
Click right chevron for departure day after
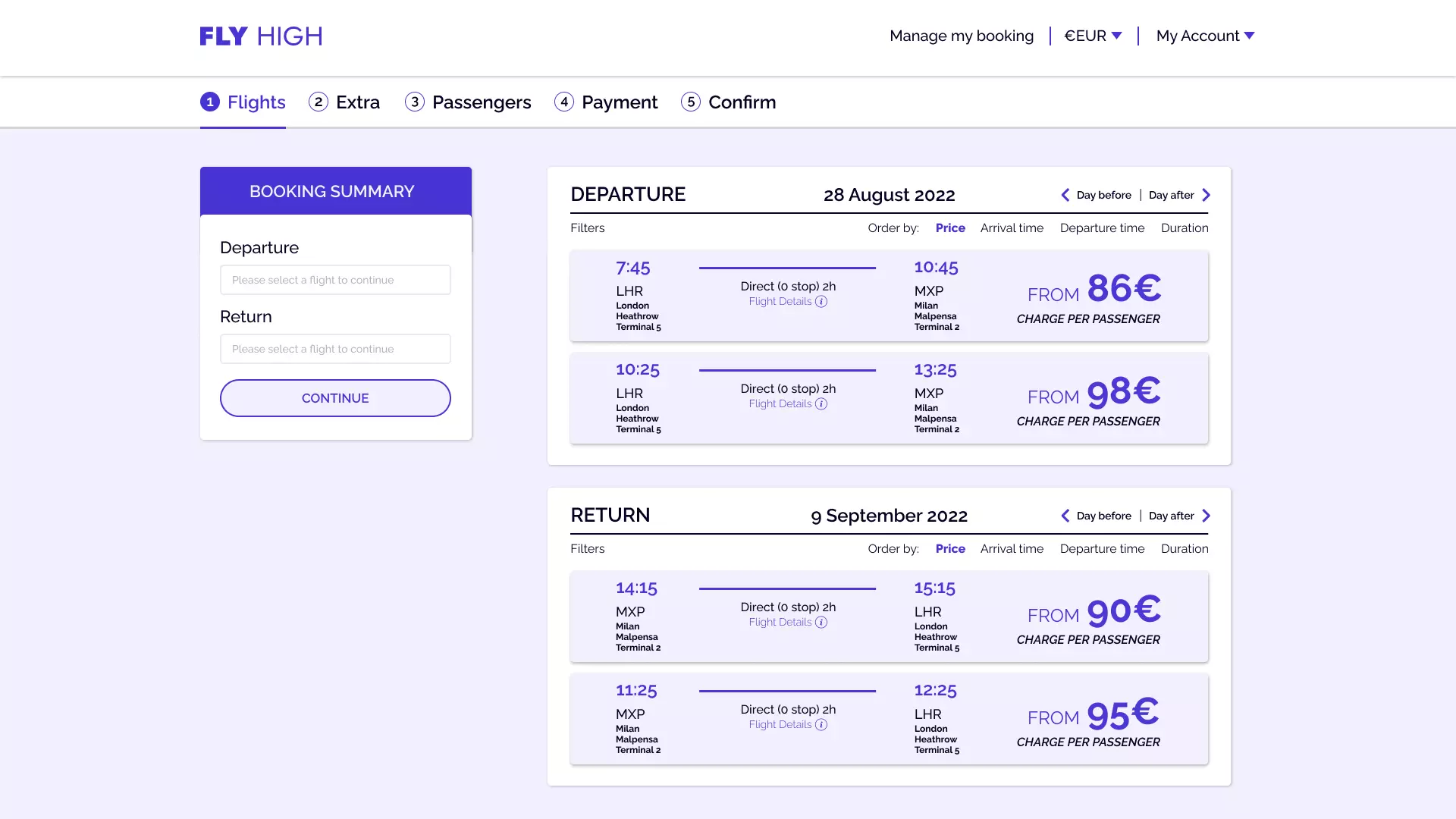[x=1206, y=195]
